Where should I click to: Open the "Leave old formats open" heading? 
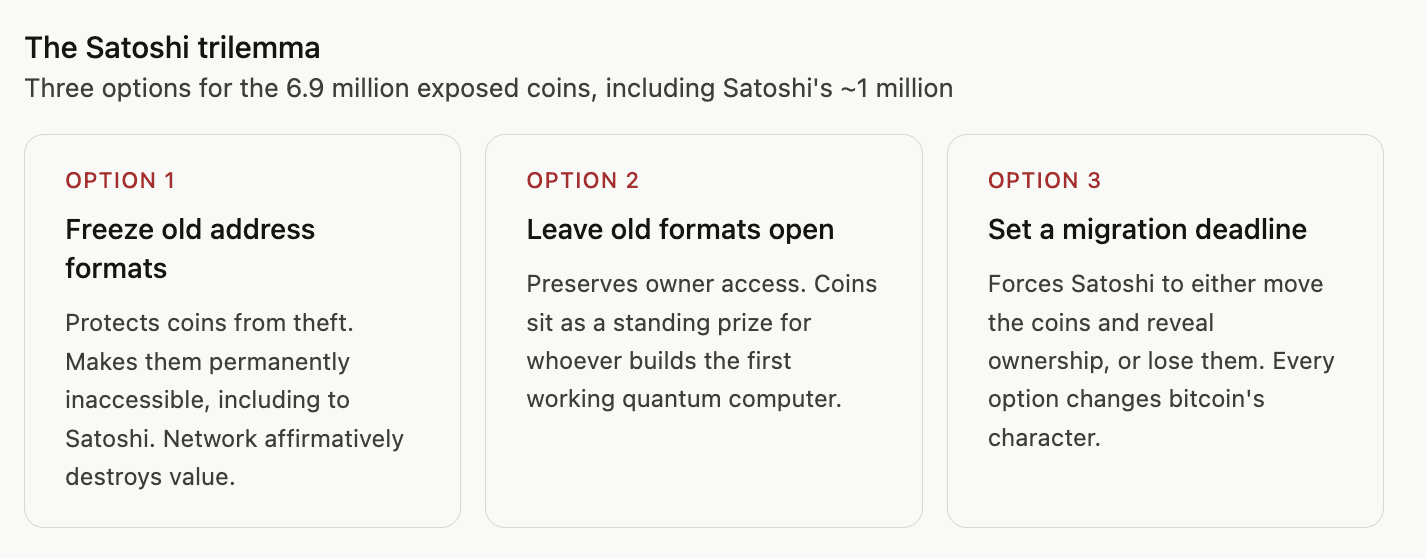[680, 230]
